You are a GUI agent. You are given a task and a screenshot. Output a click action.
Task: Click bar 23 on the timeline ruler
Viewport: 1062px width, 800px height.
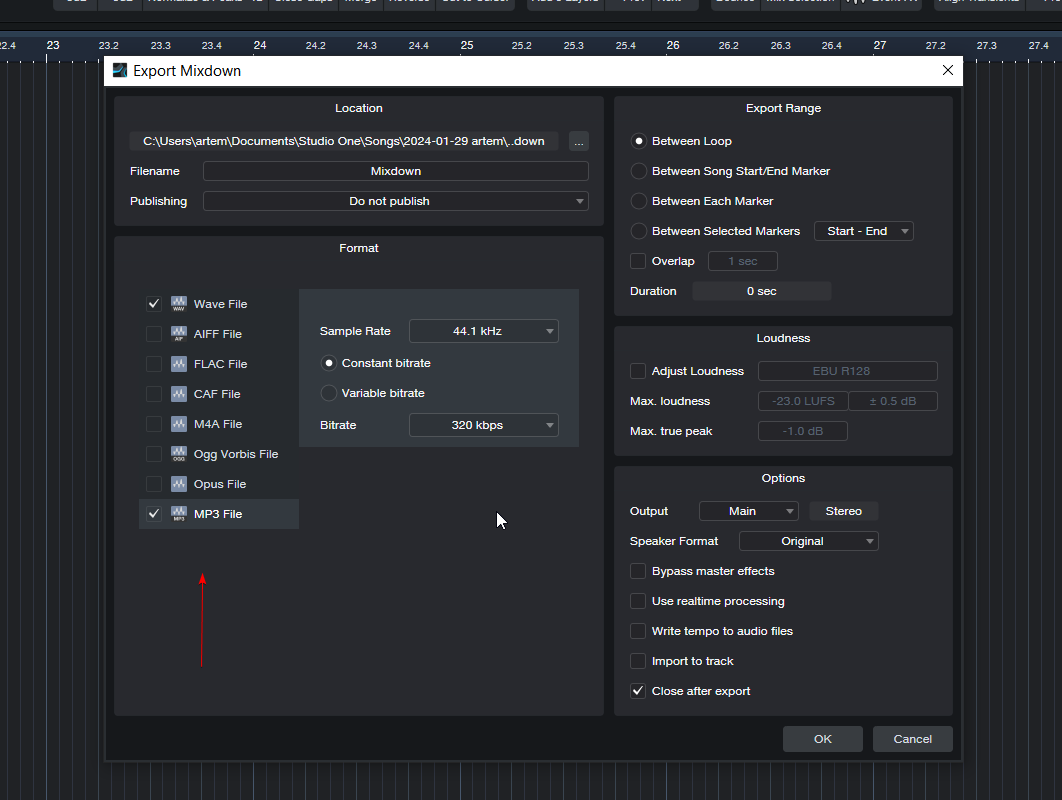(53, 45)
